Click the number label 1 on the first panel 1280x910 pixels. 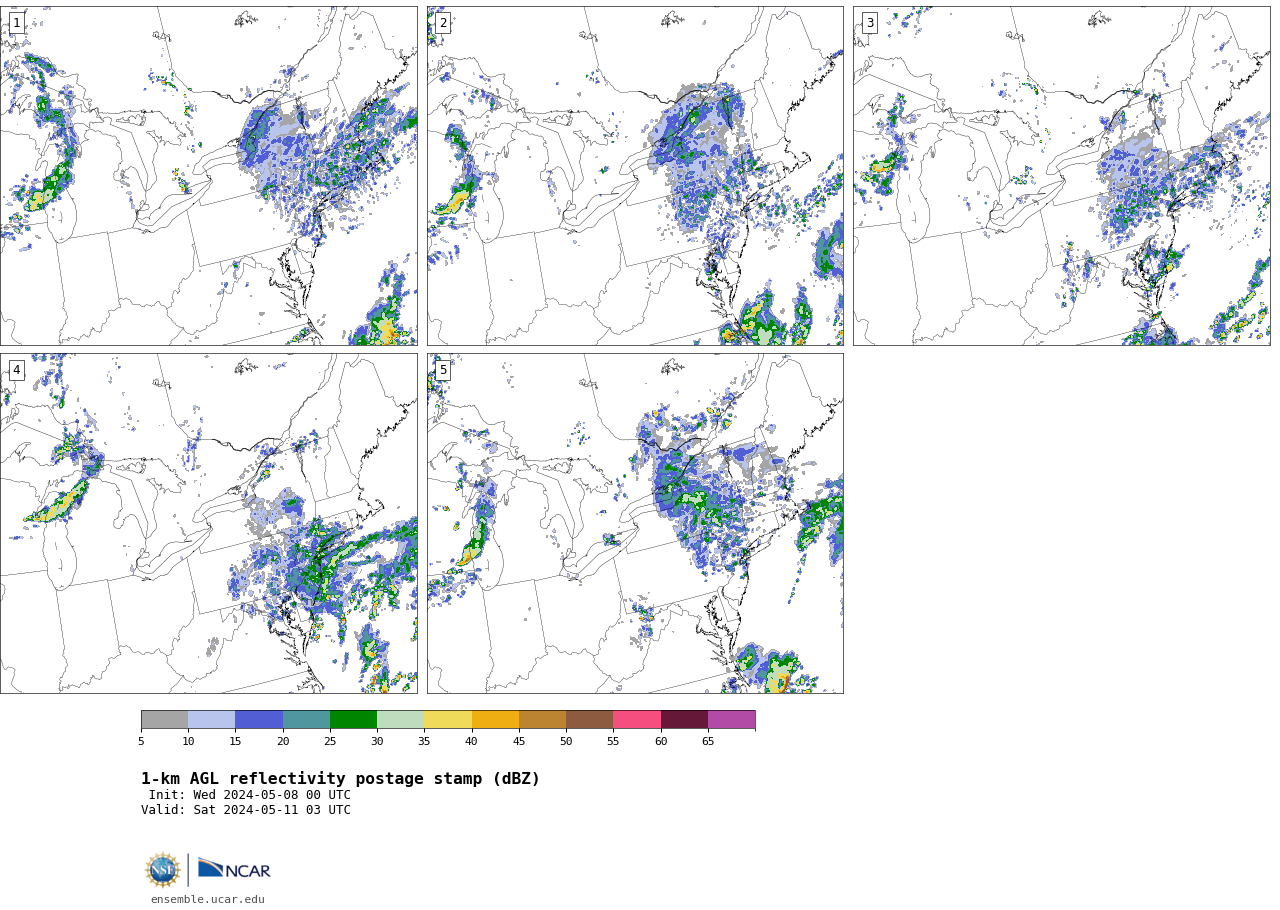point(17,23)
